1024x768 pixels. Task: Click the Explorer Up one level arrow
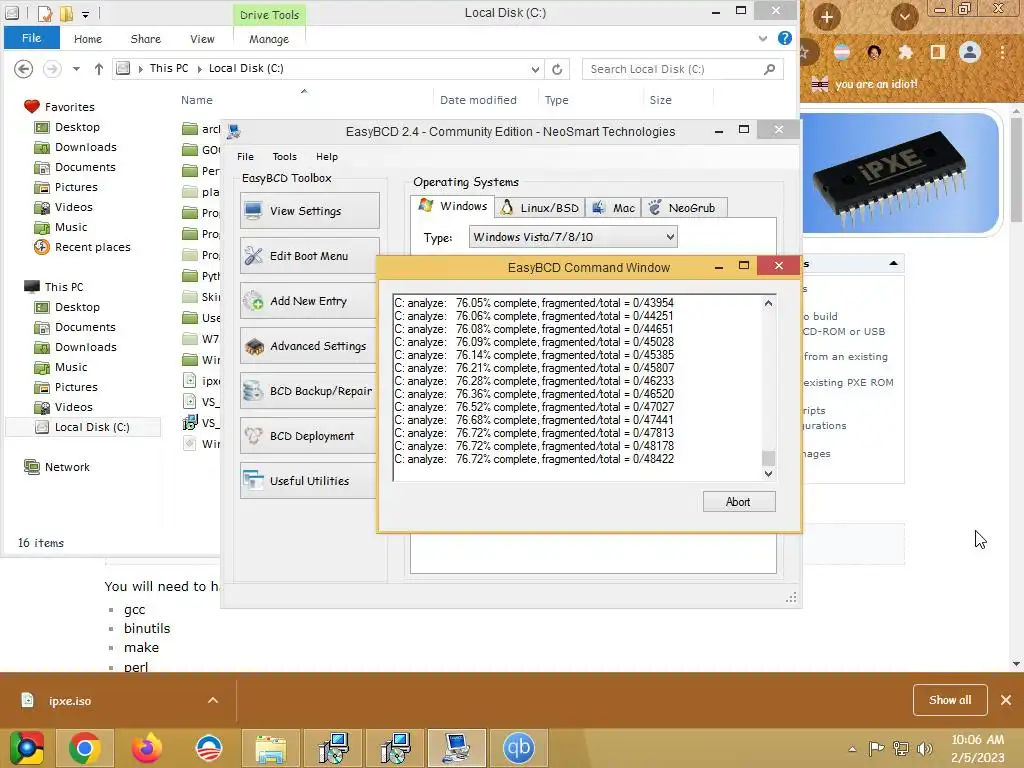99,69
